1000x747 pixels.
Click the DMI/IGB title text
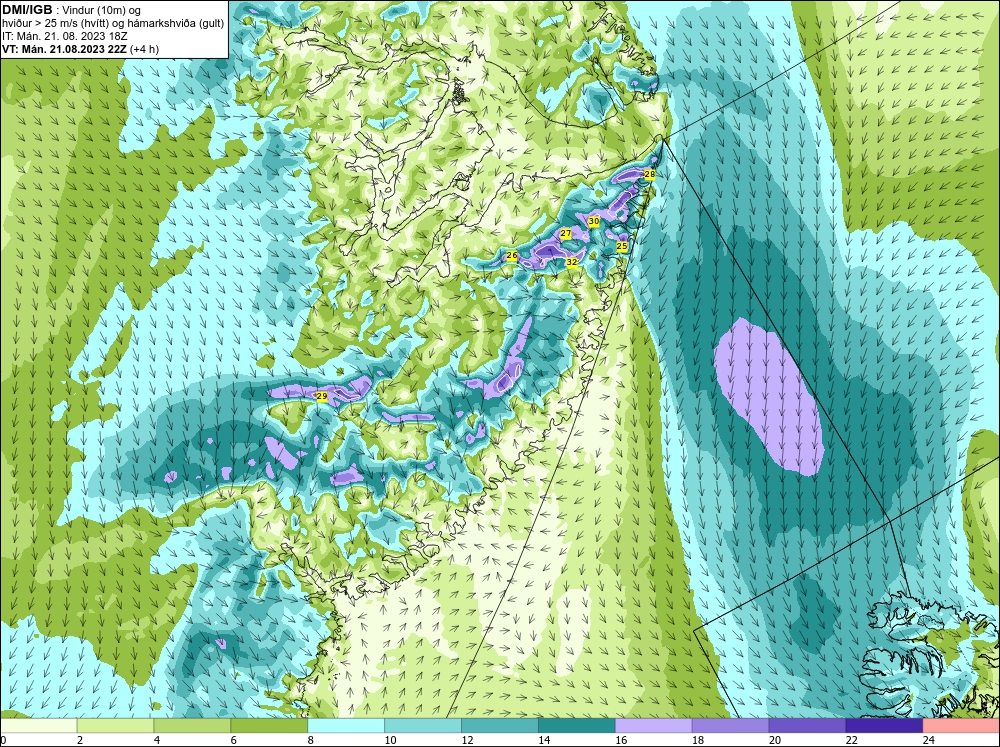[x=28, y=10]
